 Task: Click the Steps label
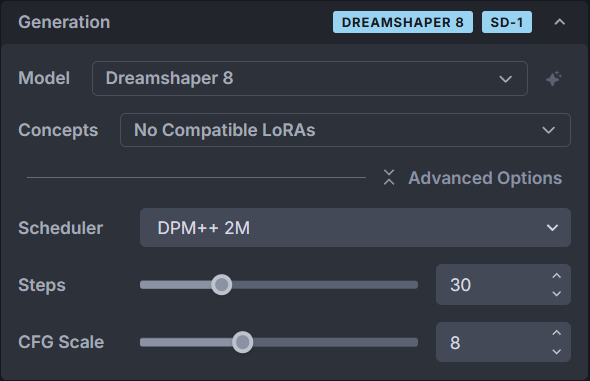click(42, 285)
